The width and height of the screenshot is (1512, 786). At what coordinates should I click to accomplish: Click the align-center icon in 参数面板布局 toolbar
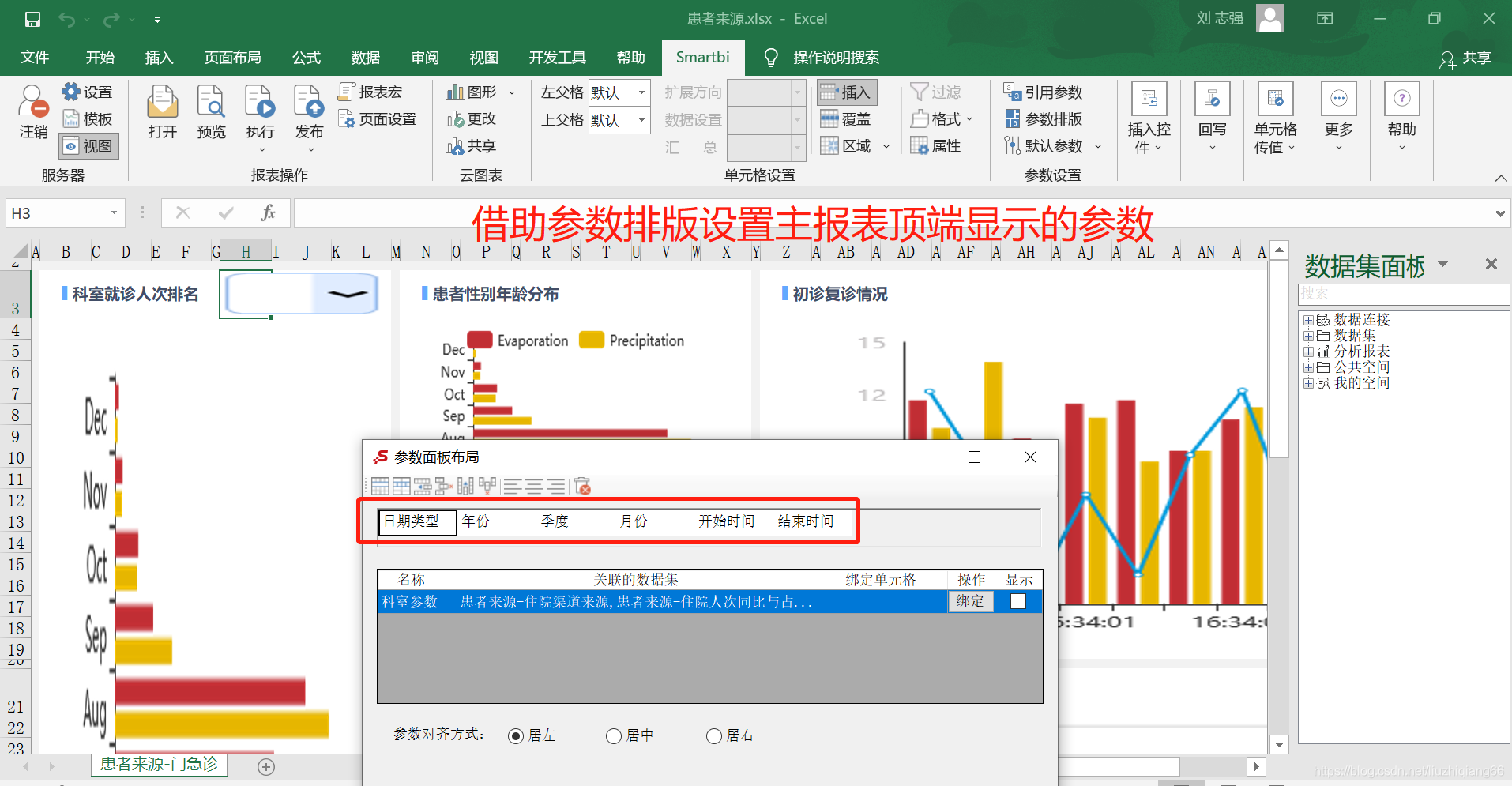coord(534,487)
